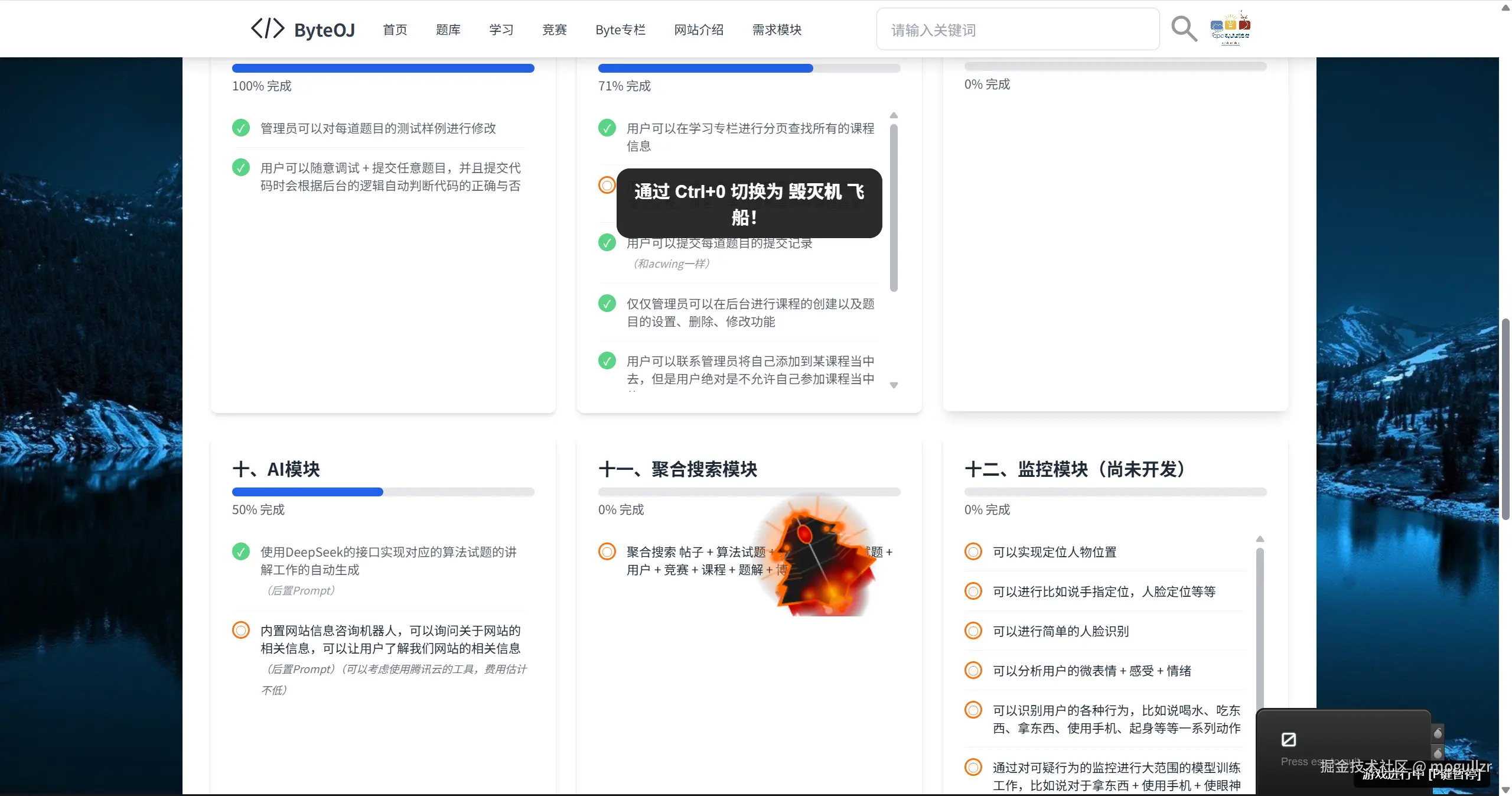The width and height of the screenshot is (1512, 796).
Task: Toggle circle for 聚合搜索 item
Action: point(607,552)
